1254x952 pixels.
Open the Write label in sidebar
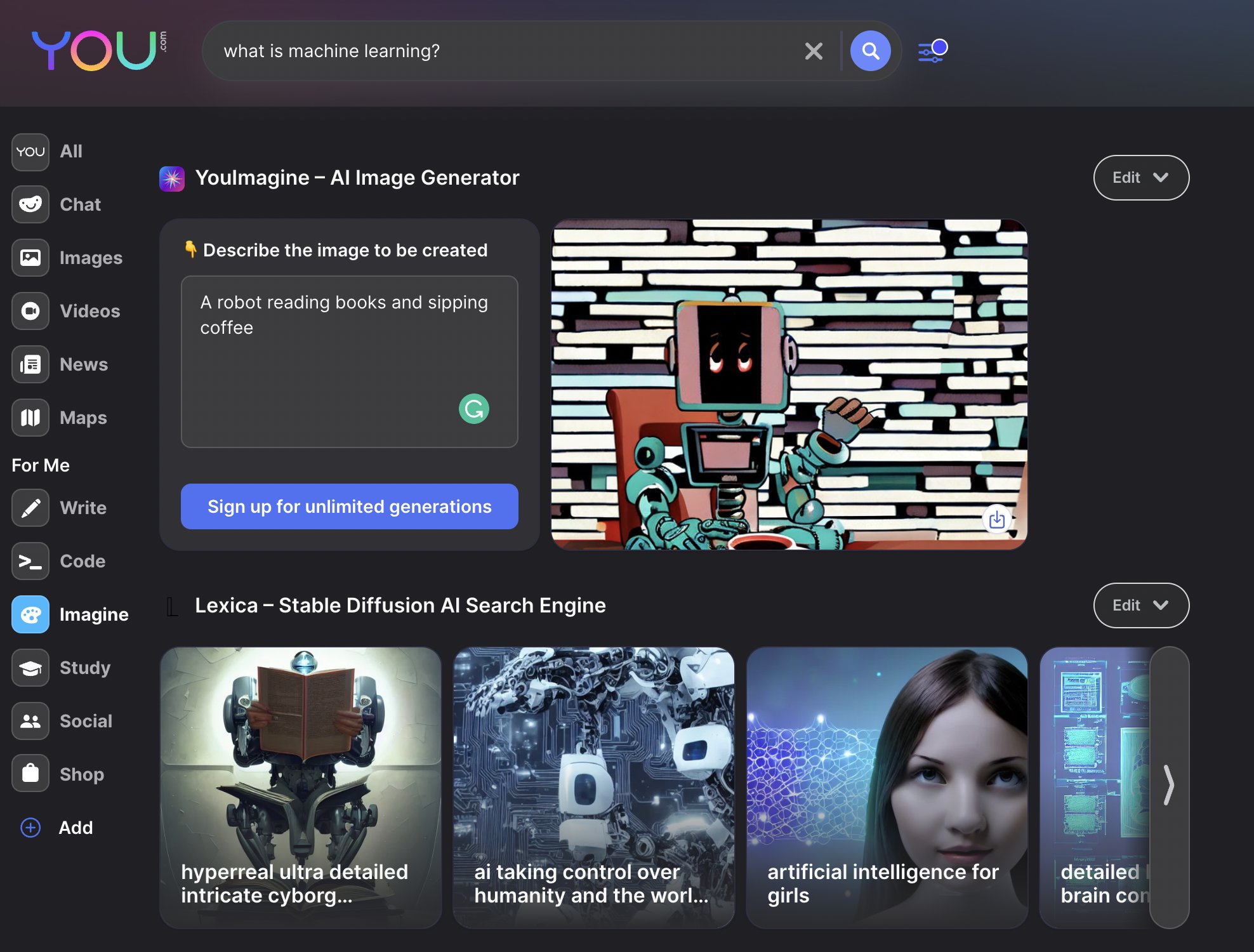pos(83,508)
